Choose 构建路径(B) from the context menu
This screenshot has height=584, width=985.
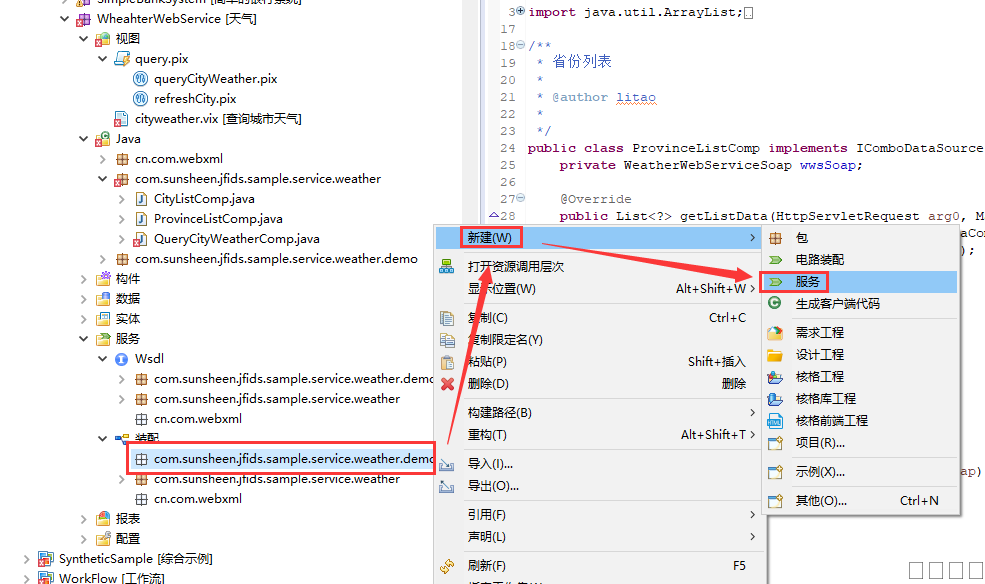coord(499,413)
